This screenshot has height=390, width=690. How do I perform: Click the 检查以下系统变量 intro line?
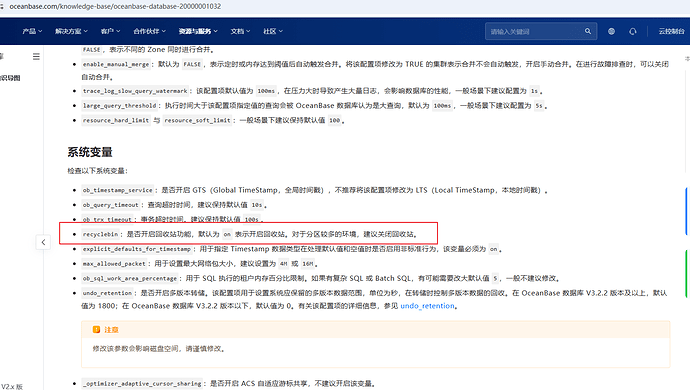click(x=97, y=171)
